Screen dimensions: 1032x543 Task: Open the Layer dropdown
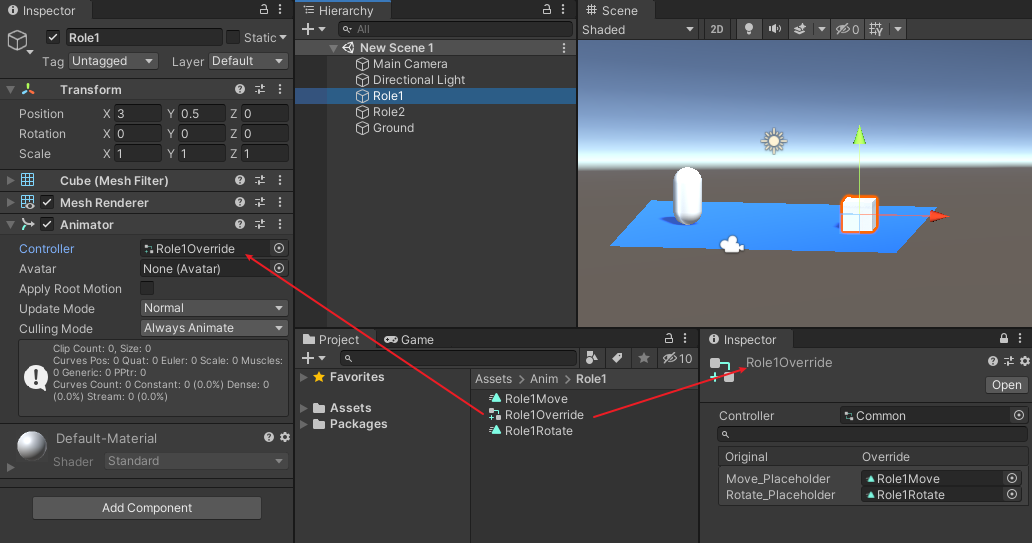(x=248, y=61)
